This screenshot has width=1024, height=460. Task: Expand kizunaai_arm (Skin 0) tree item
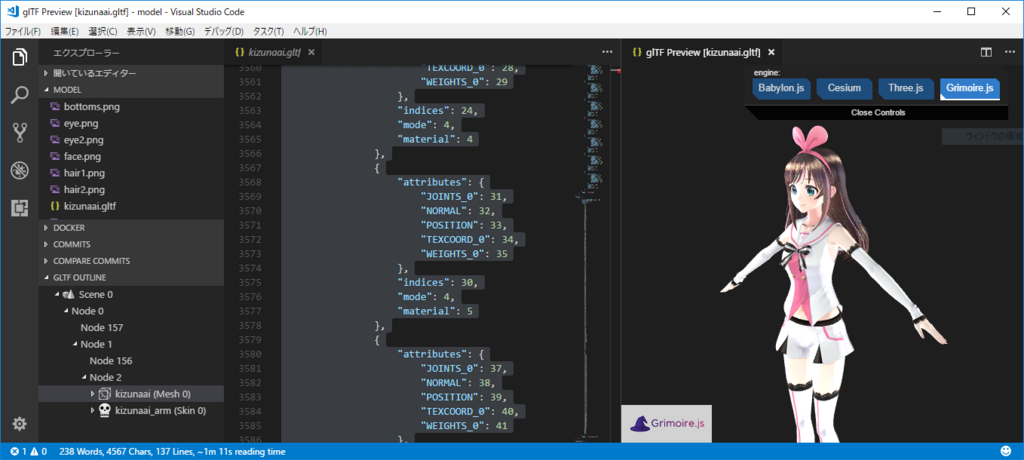tap(92, 410)
